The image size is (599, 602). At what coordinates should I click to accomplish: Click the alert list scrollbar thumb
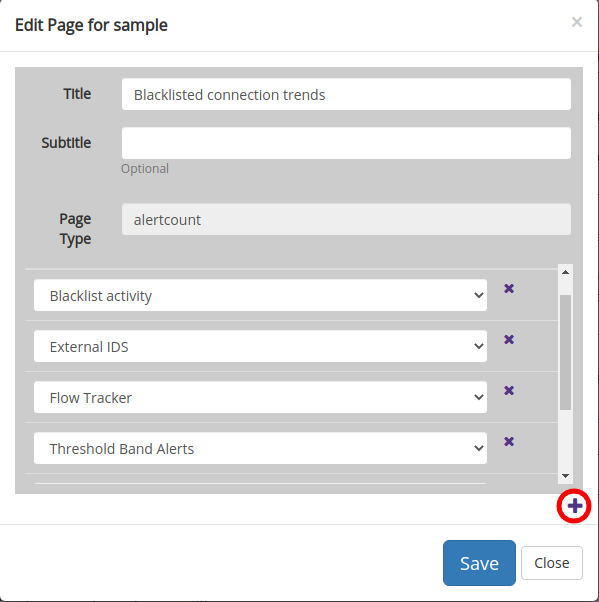pyautogui.click(x=565, y=352)
